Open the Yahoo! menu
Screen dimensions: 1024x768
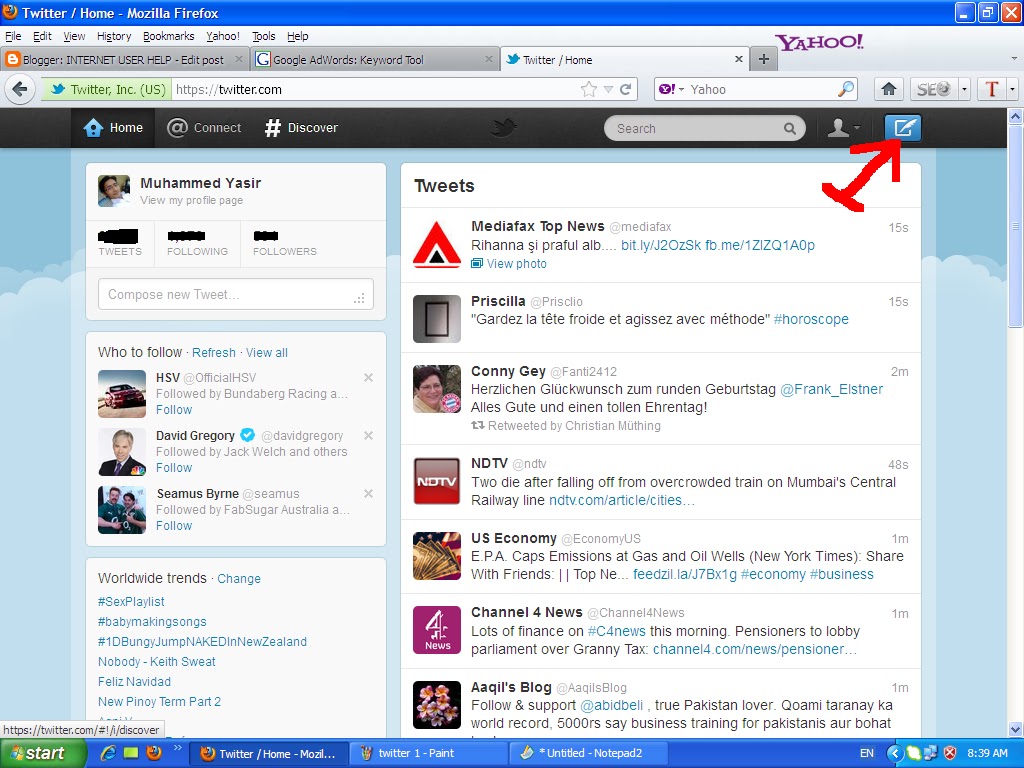[223, 36]
